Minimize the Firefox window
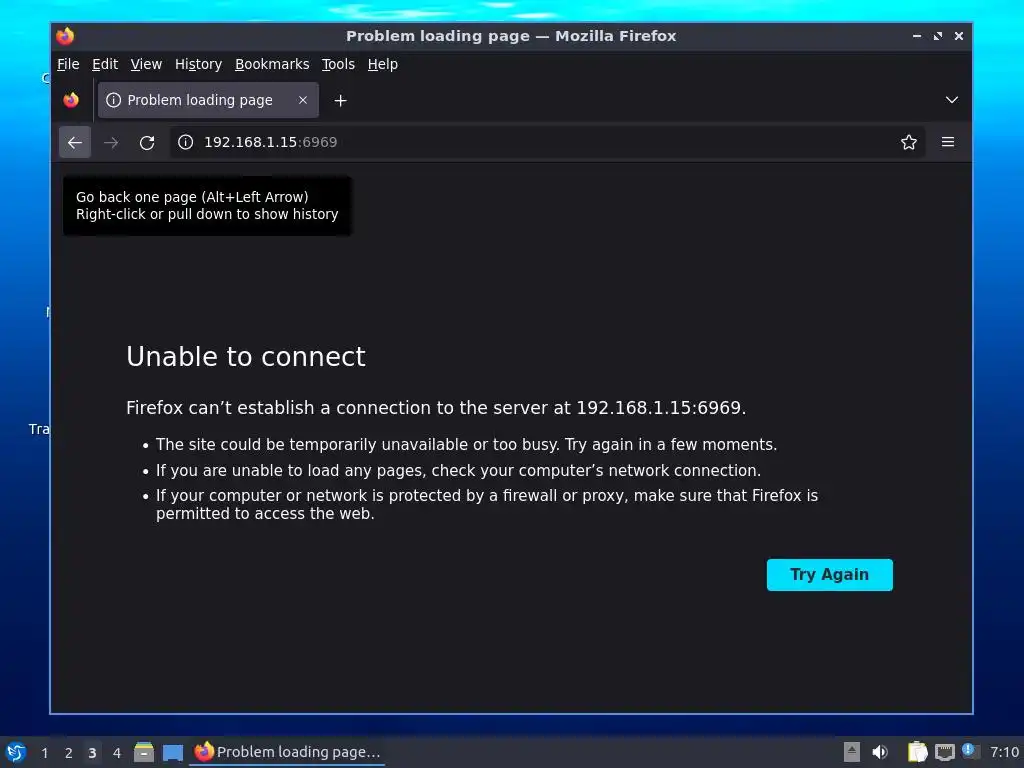Screen dimensions: 1024x768 [x=917, y=36]
